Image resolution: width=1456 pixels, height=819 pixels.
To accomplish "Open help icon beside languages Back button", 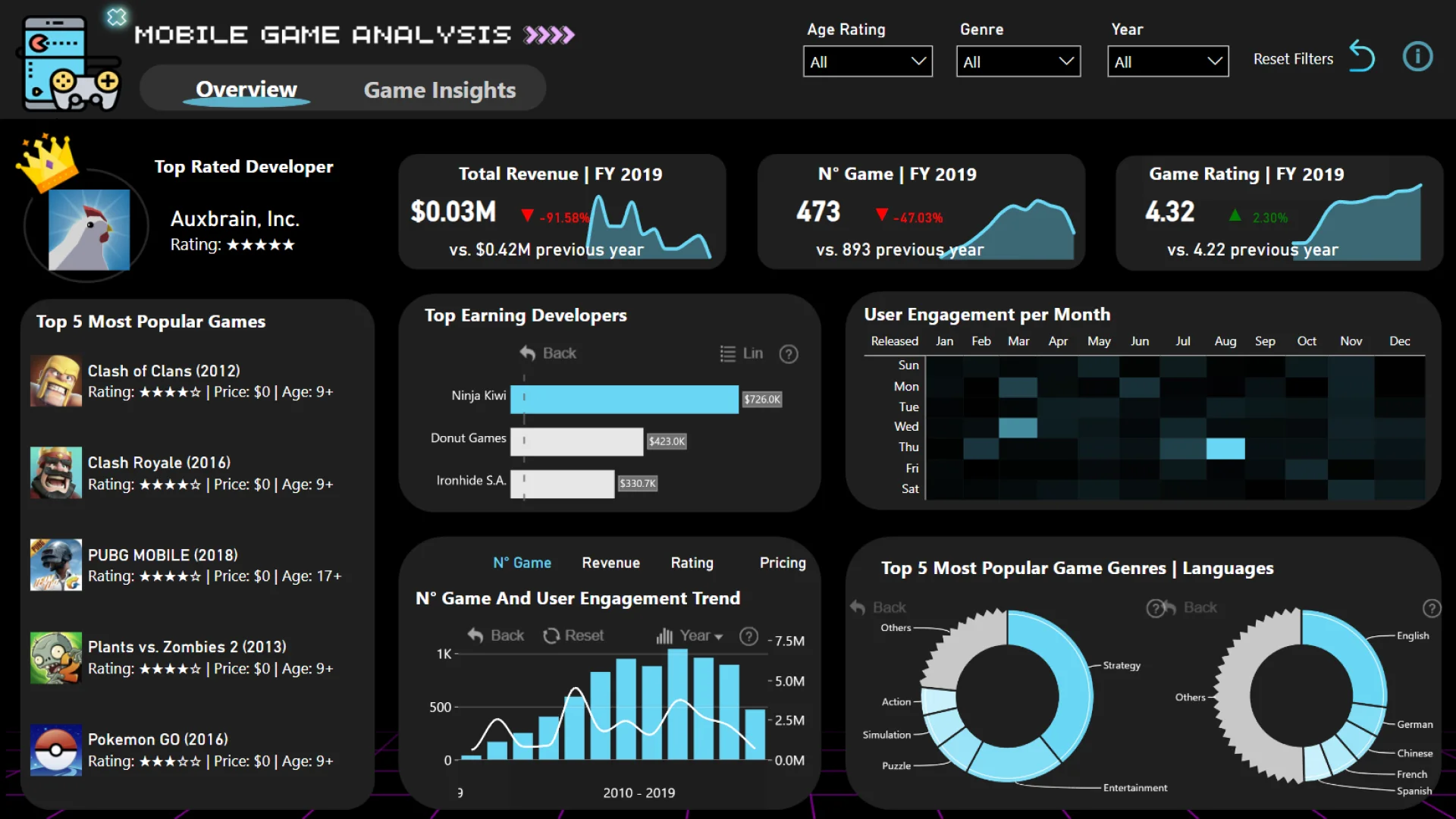I will pyautogui.click(x=1154, y=608).
